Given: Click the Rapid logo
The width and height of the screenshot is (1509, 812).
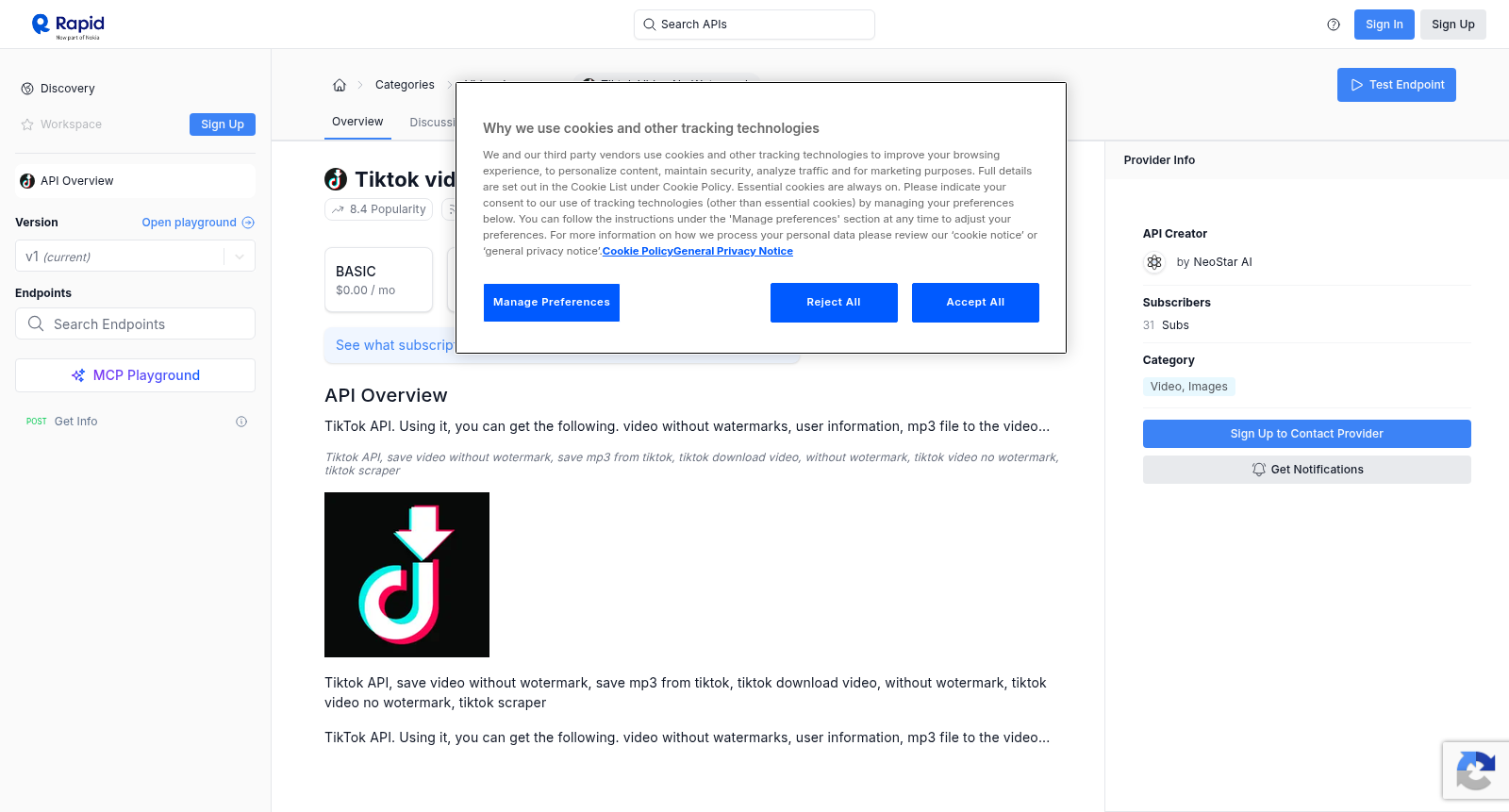Looking at the screenshot, I should coord(68,25).
